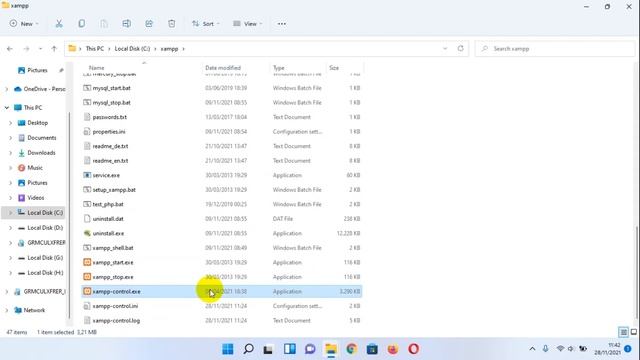Click the uninstall.exe file icon
The width and height of the screenshot is (640, 360).
tap(87, 233)
